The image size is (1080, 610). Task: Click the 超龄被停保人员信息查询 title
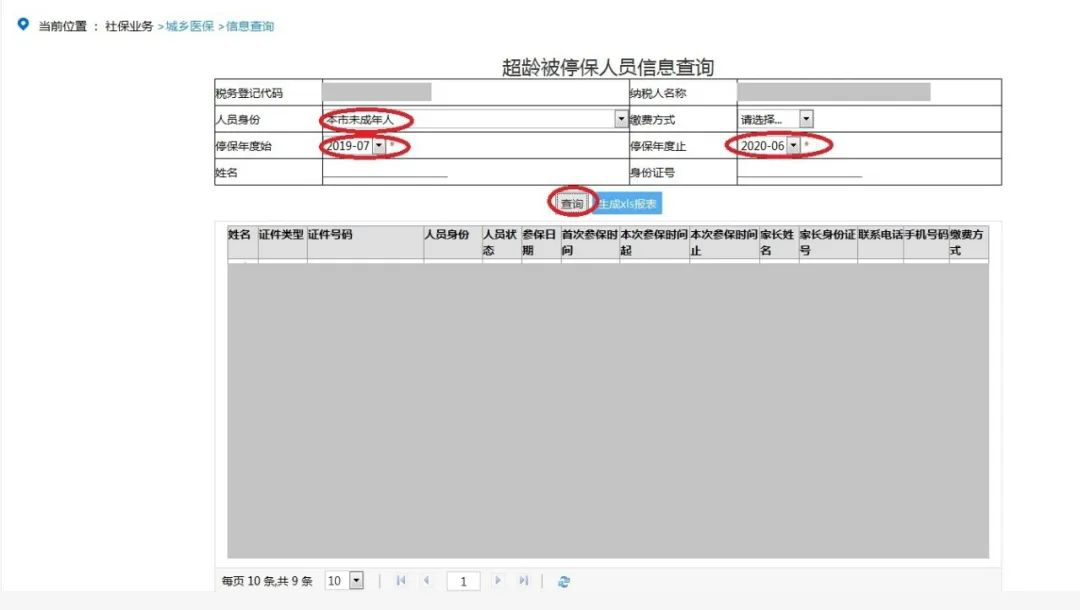[608, 67]
